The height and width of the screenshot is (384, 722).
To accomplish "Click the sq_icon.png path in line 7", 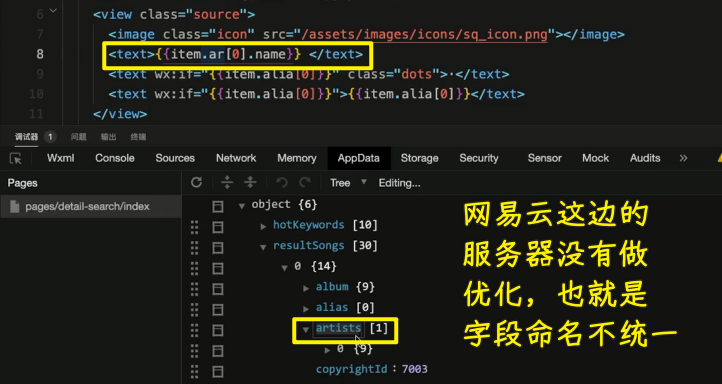I will (424, 35).
